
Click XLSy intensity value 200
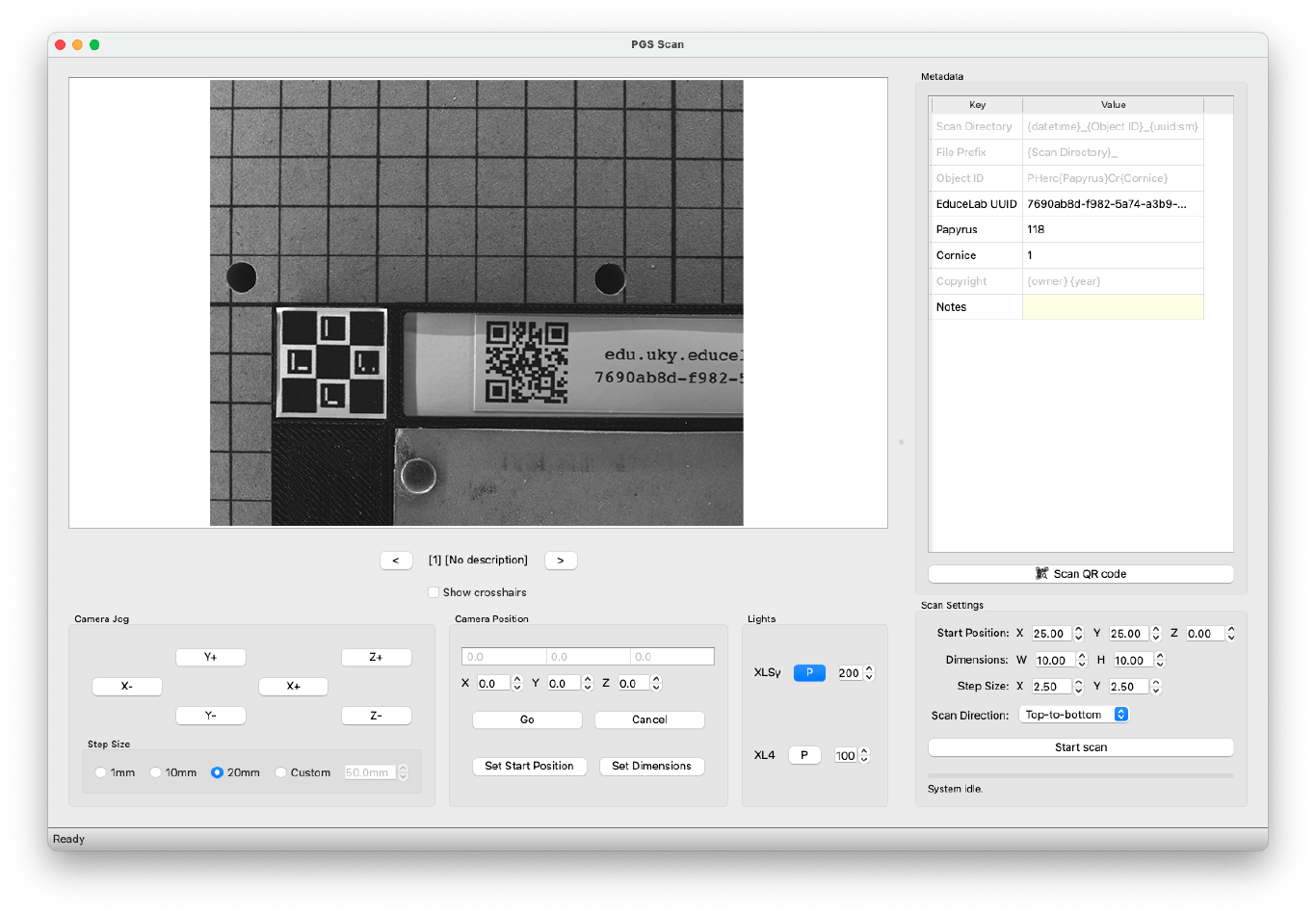pos(849,673)
